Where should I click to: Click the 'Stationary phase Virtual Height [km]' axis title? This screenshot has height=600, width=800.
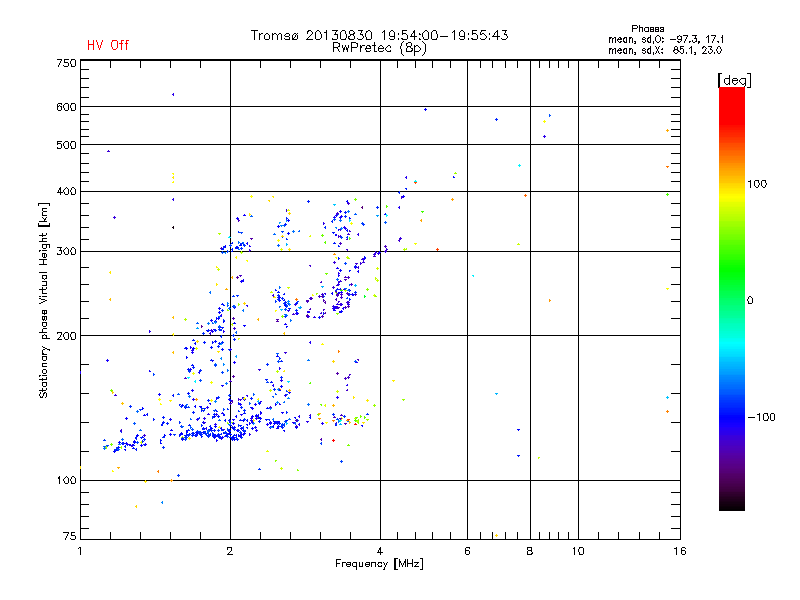coord(44,301)
